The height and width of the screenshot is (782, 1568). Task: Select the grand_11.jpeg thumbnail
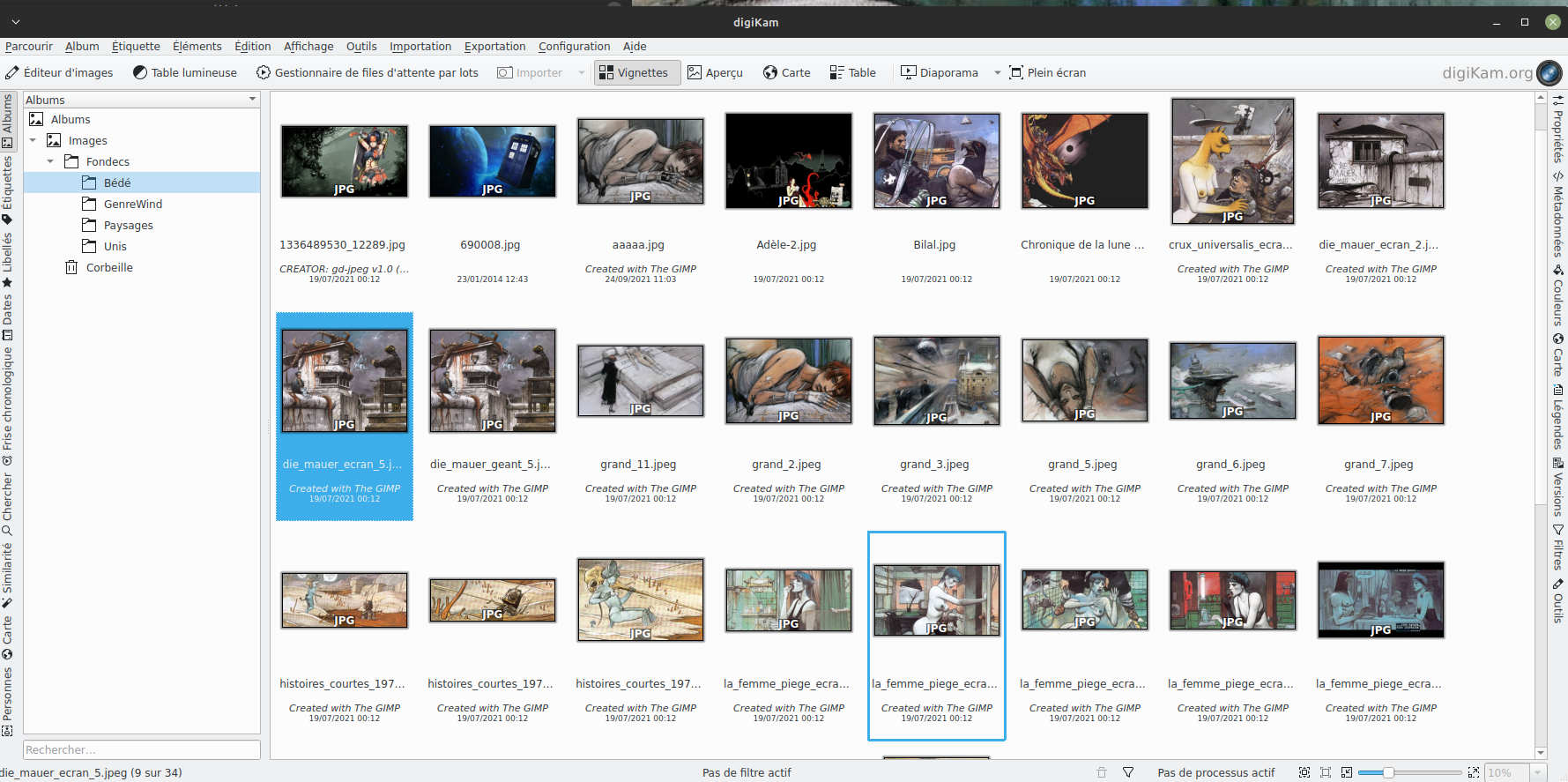point(641,380)
